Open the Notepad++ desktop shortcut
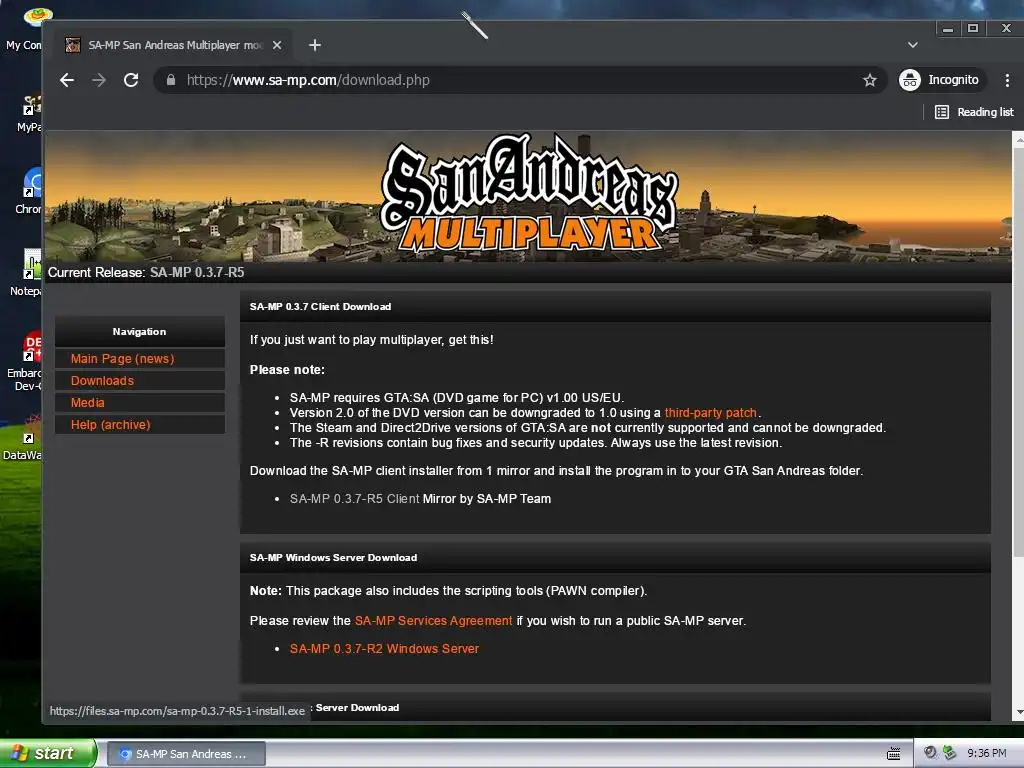 point(27,273)
